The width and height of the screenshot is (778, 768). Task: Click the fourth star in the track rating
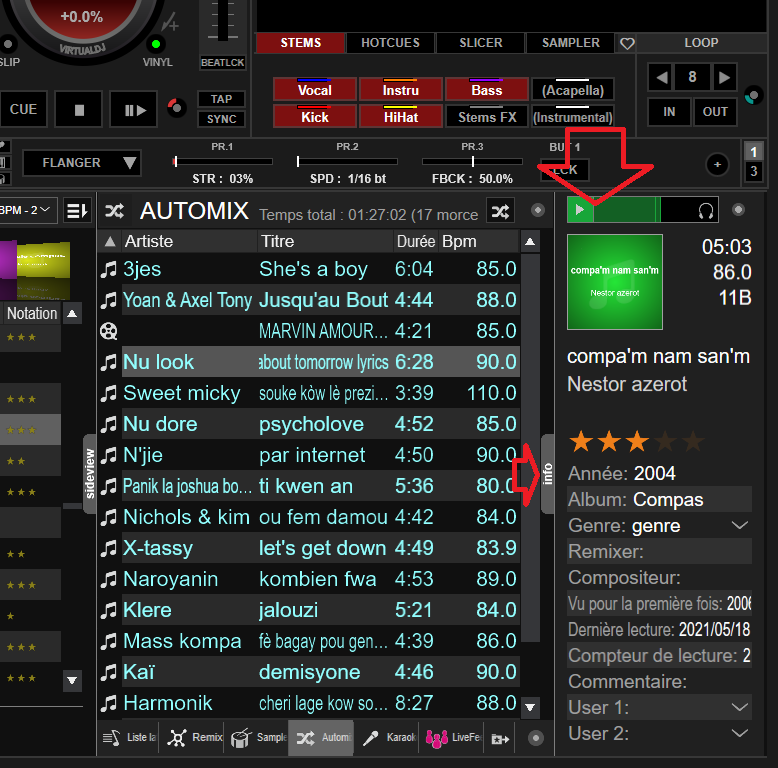pos(665,441)
